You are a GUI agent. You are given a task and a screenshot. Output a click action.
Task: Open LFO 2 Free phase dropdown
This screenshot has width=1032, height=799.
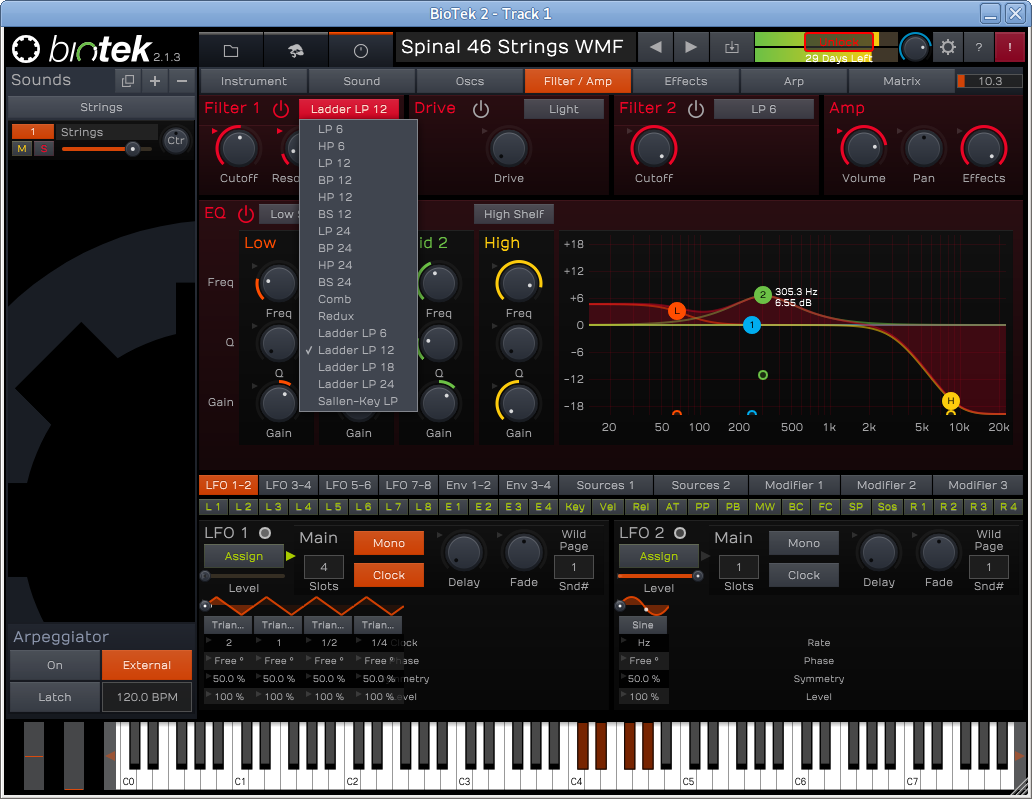pos(644,660)
